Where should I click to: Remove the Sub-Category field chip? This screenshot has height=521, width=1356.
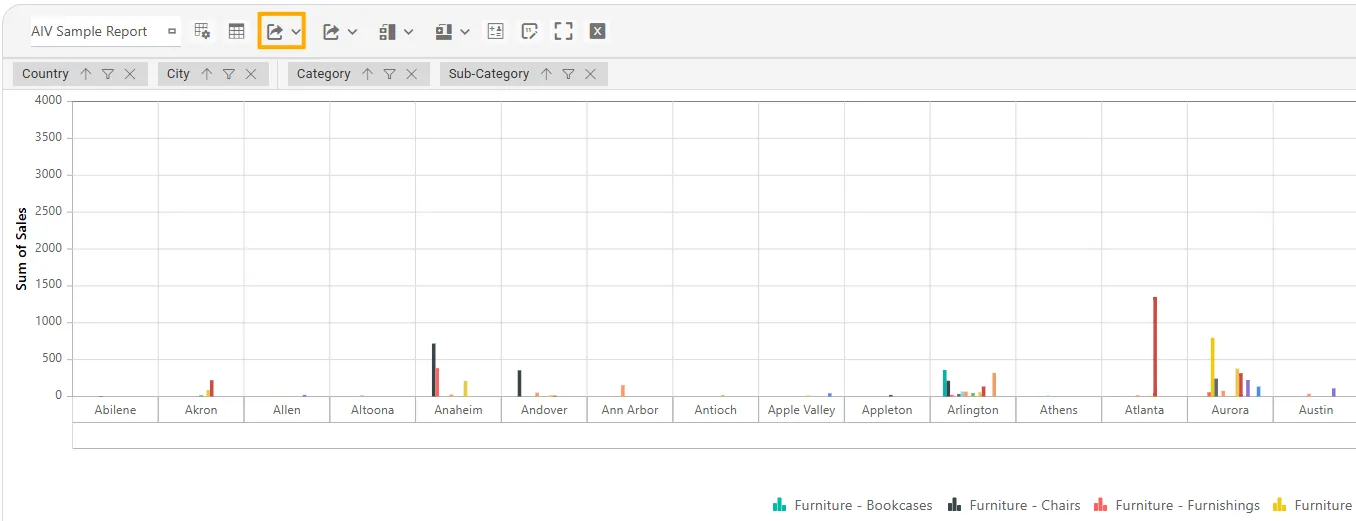point(591,74)
